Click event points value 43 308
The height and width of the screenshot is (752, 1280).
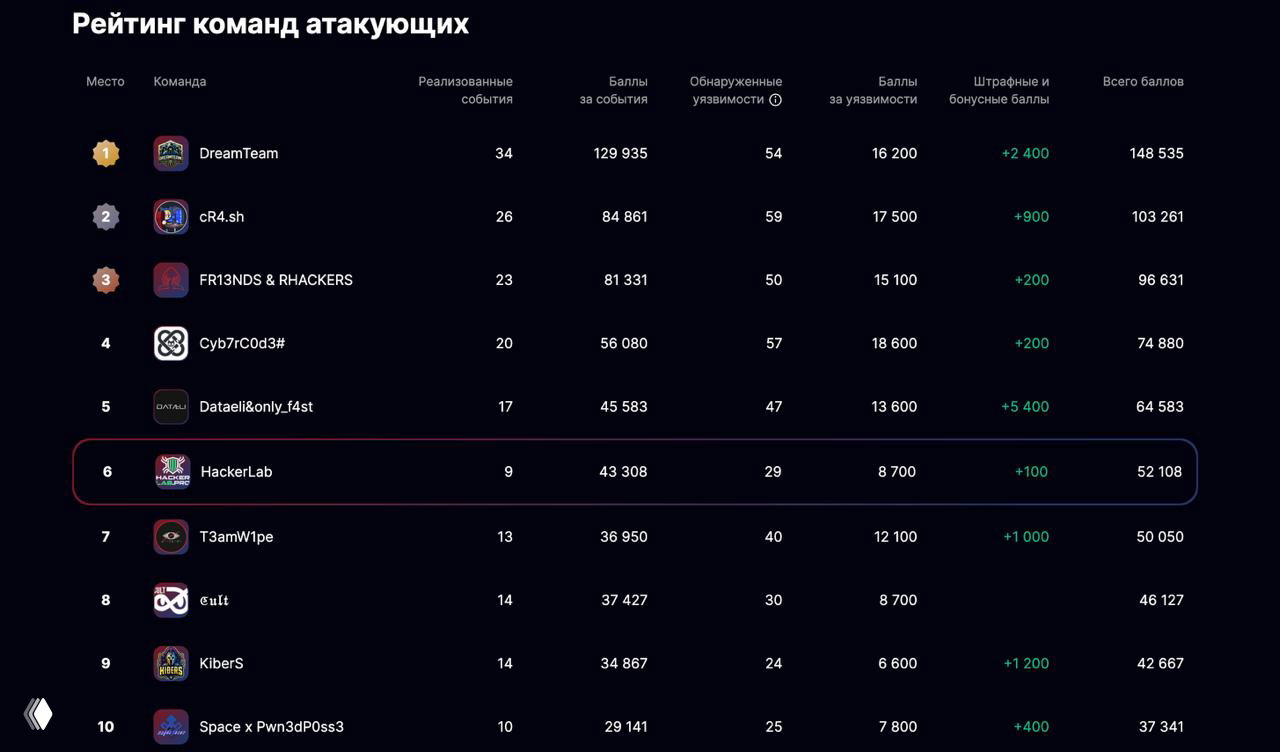click(623, 472)
